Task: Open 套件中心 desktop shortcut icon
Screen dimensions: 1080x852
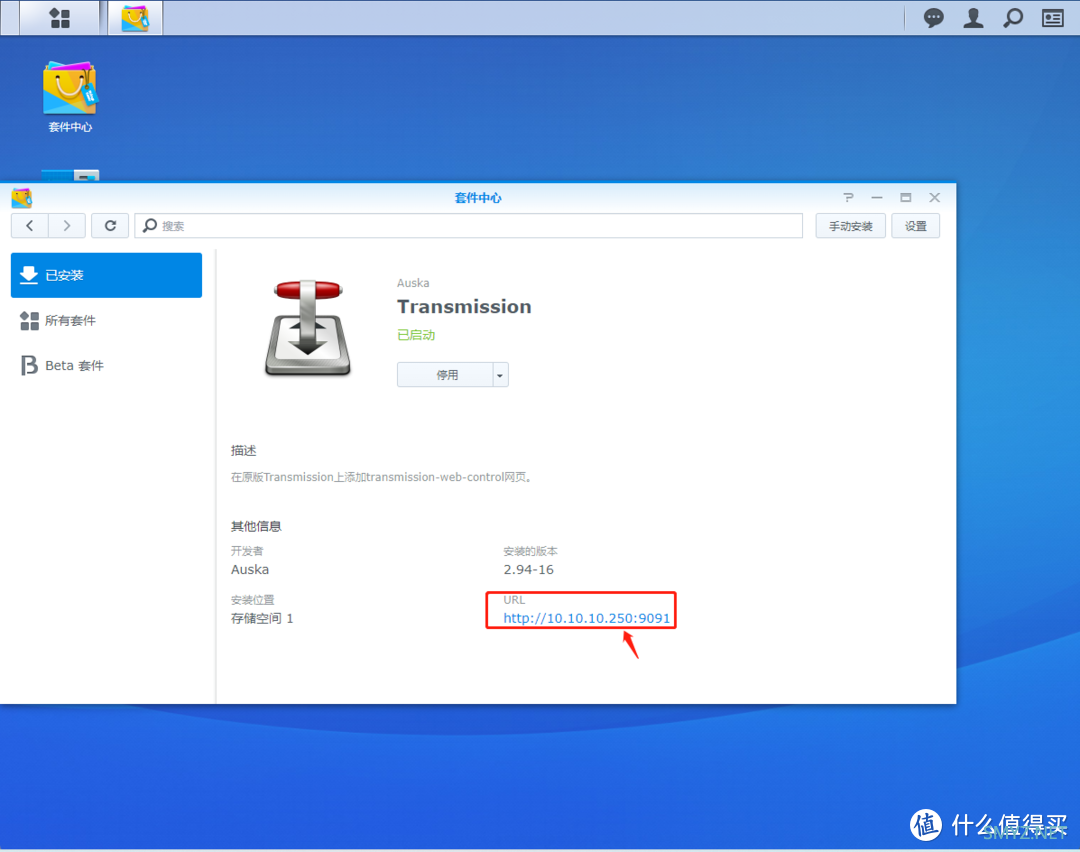Action: pos(70,96)
